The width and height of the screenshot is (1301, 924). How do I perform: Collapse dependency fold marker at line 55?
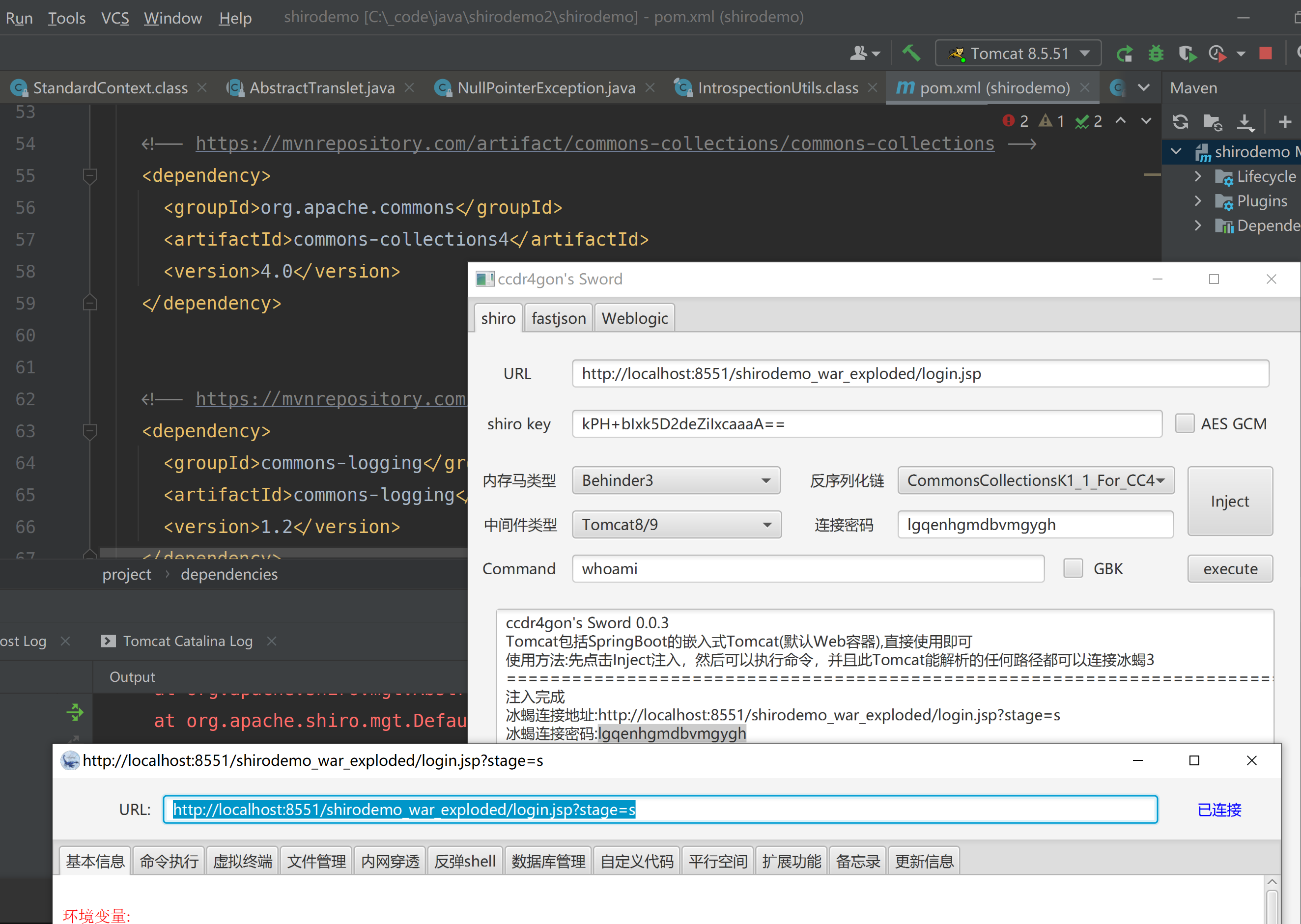click(89, 176)
